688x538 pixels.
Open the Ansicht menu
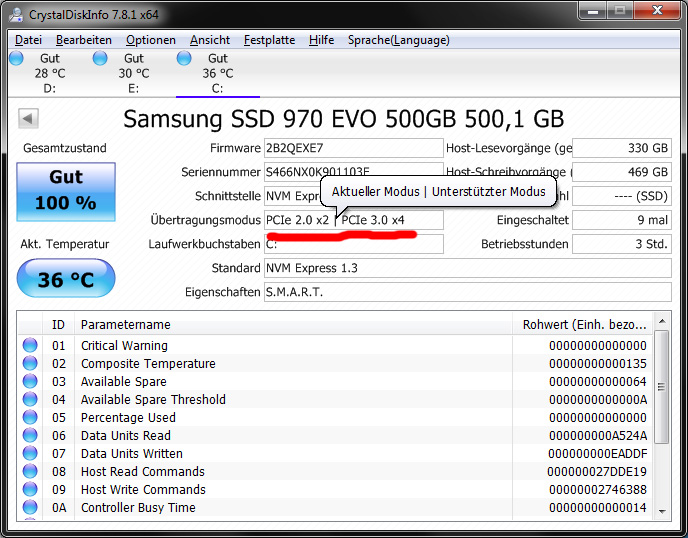coord(210,40)
